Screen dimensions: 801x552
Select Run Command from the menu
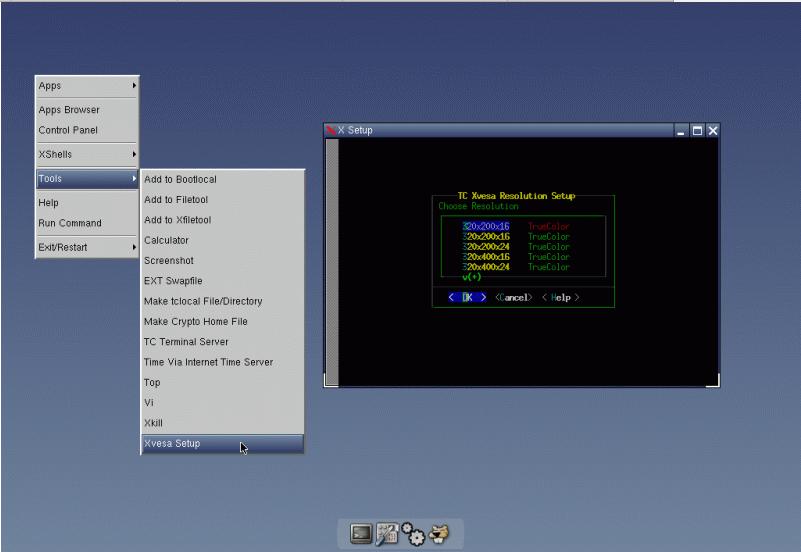(x=87, y=223)
